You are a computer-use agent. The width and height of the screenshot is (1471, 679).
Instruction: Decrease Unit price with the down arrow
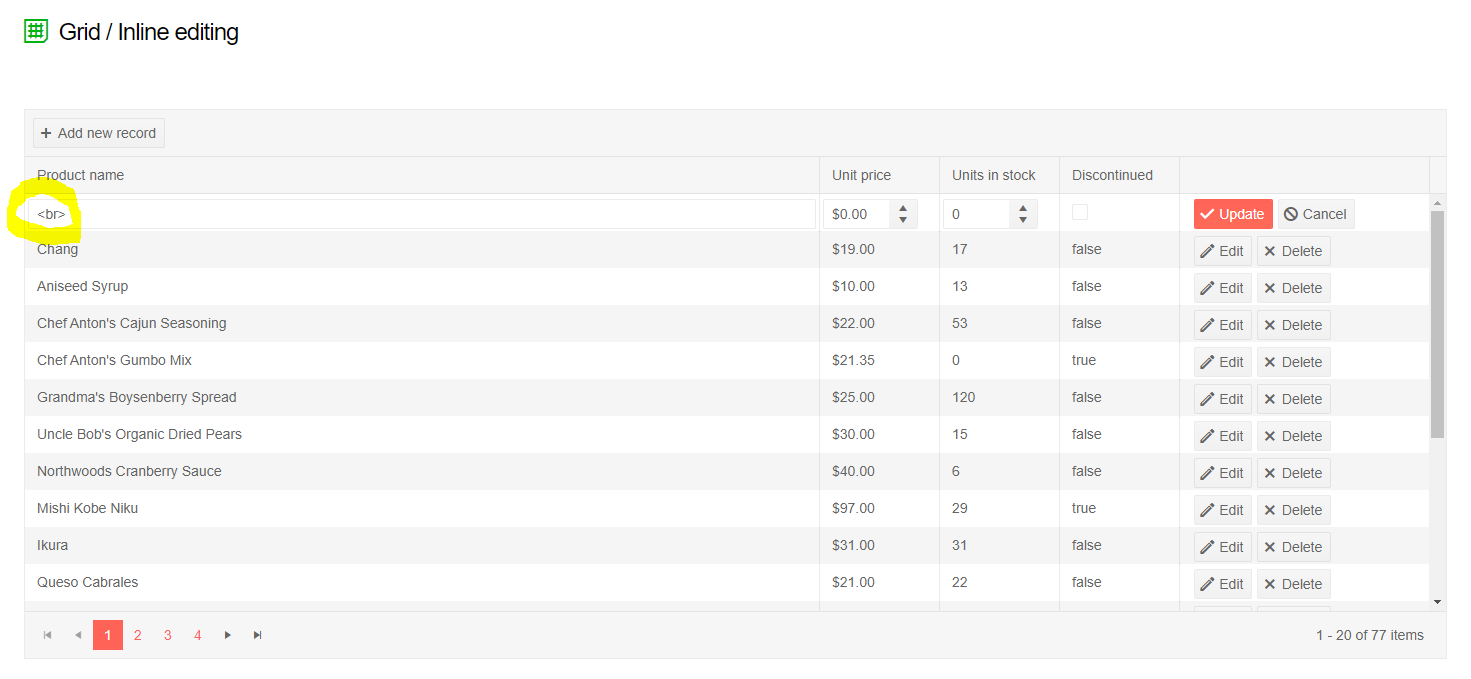pos(903,220)
